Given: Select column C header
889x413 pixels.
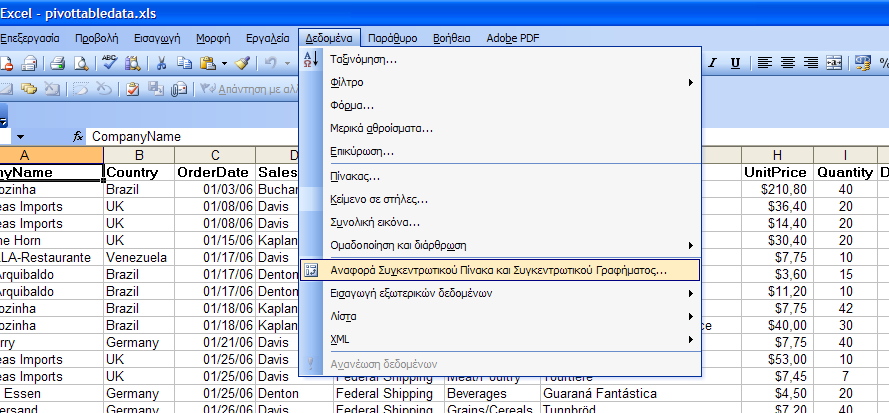Looking at the screenshot, I should pyautogui.click(x=215, y=155).
